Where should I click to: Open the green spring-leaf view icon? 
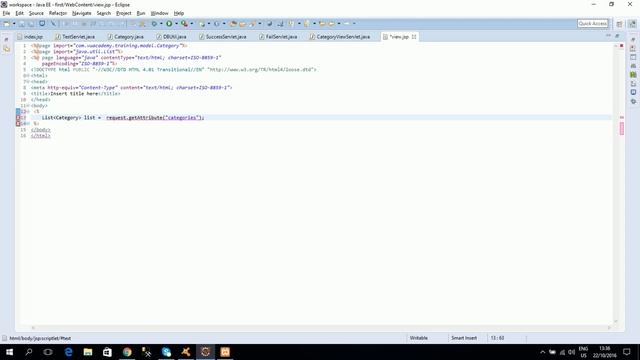[633, 75]
